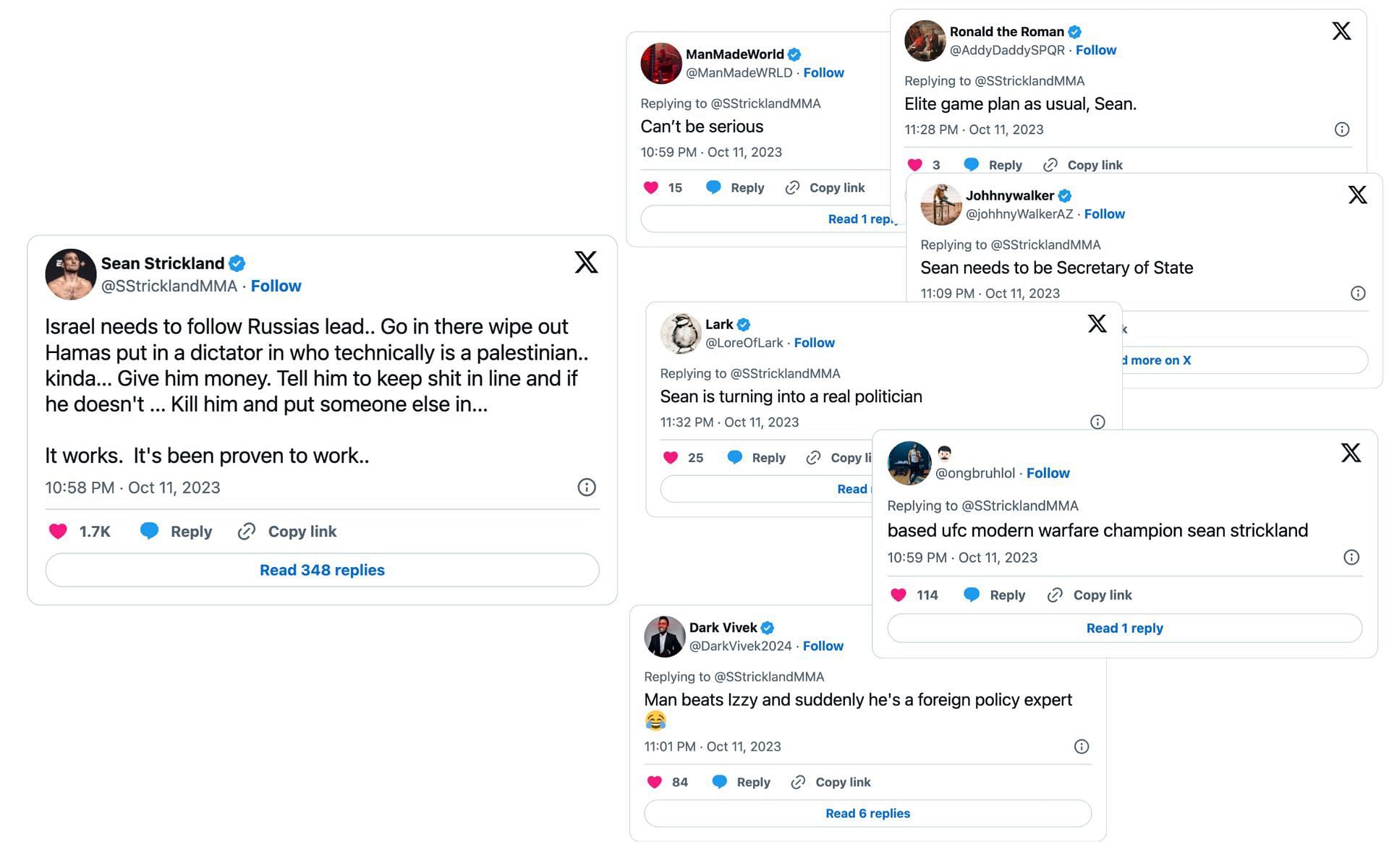Follow the Dark Vivek account
This screenshot has height=868, width=1389.
[x=823, y=646]
